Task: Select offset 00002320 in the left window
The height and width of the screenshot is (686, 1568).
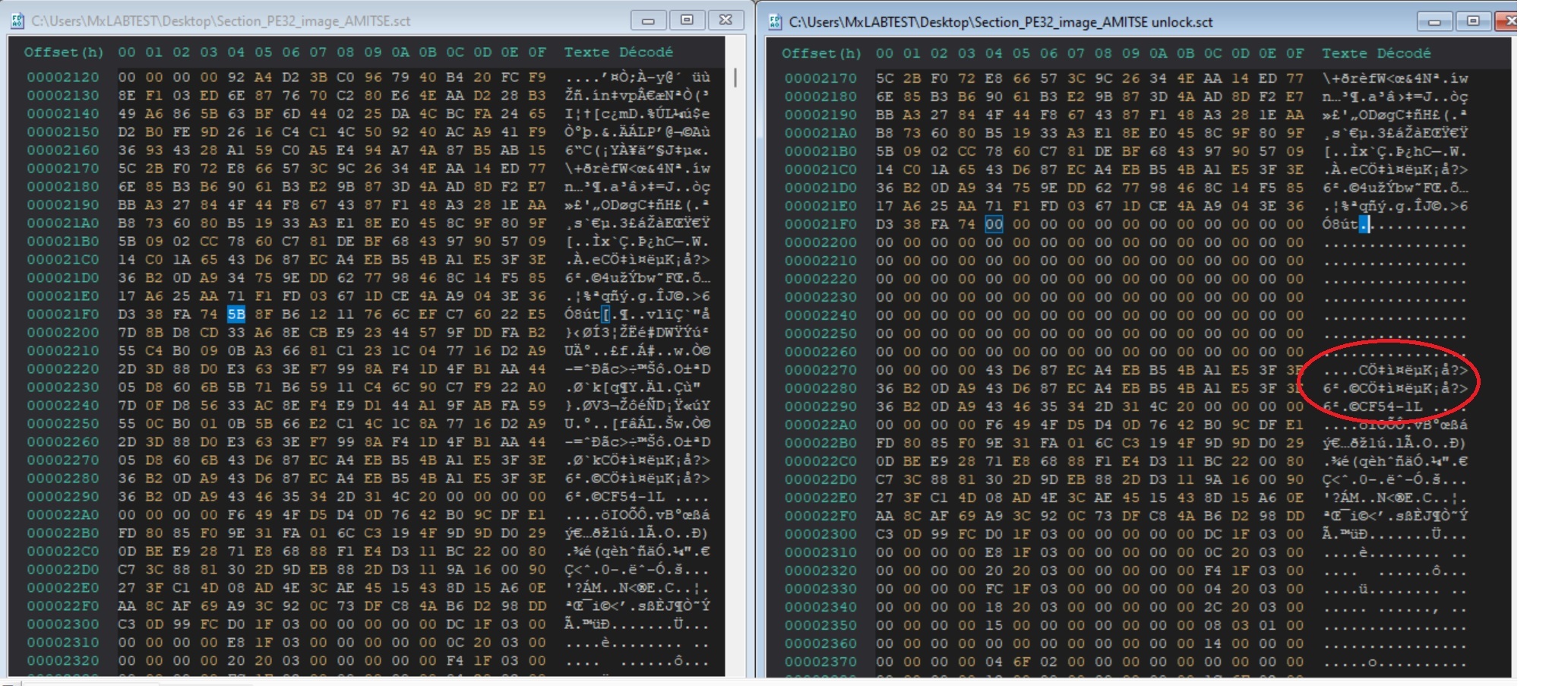Action: [x=63, y=660]
